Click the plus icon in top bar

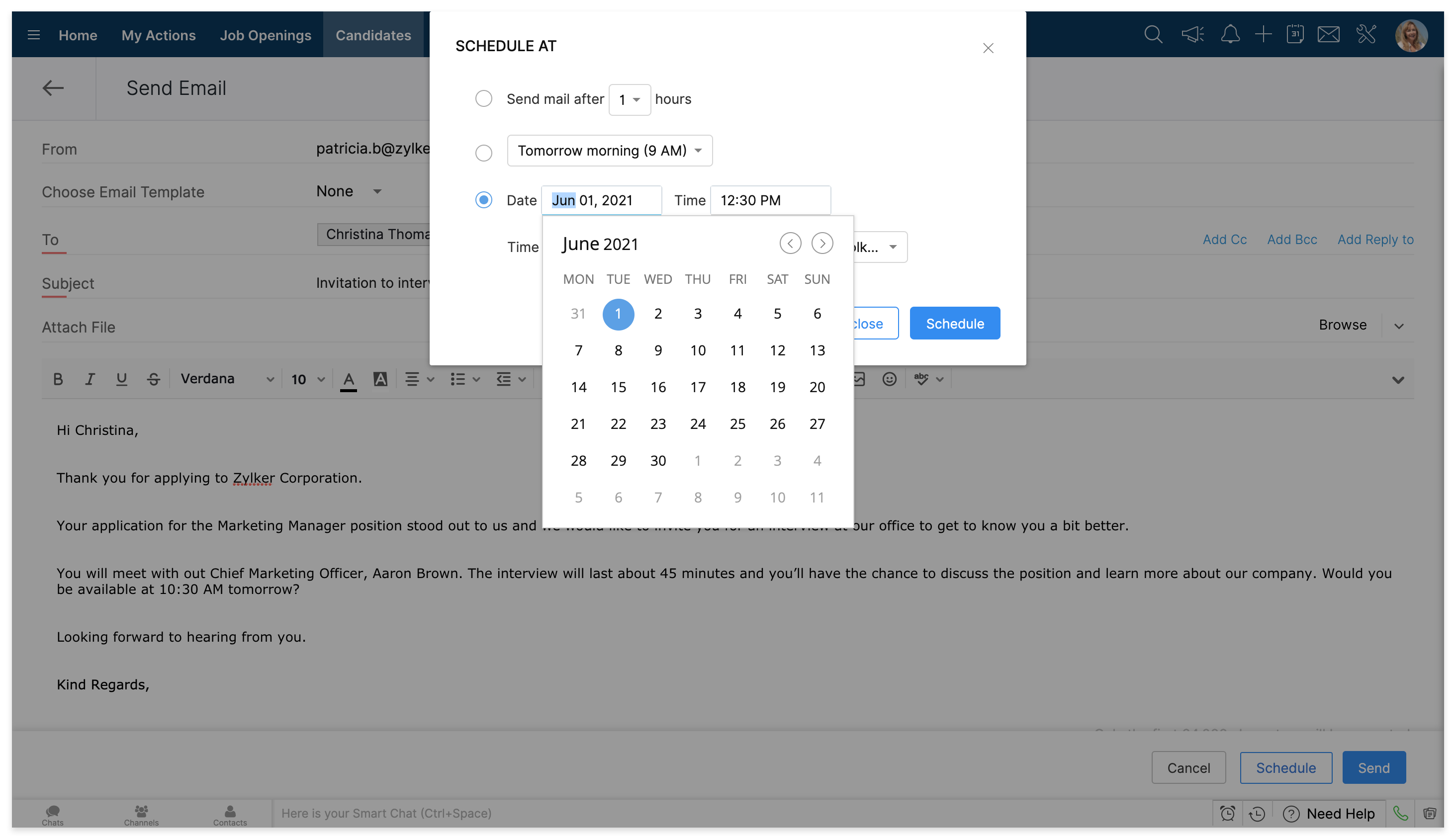click(1263, 35)
